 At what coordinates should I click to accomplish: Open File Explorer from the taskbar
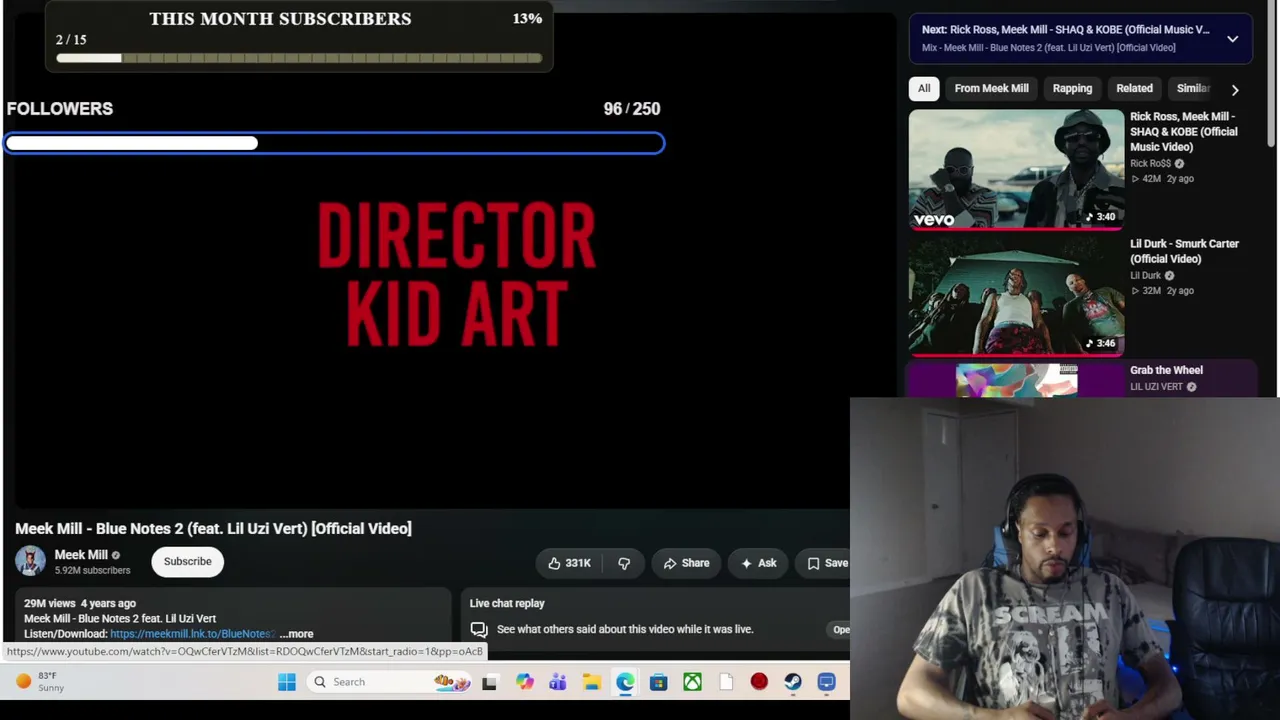pyautogui.click(x=592, y=682)
